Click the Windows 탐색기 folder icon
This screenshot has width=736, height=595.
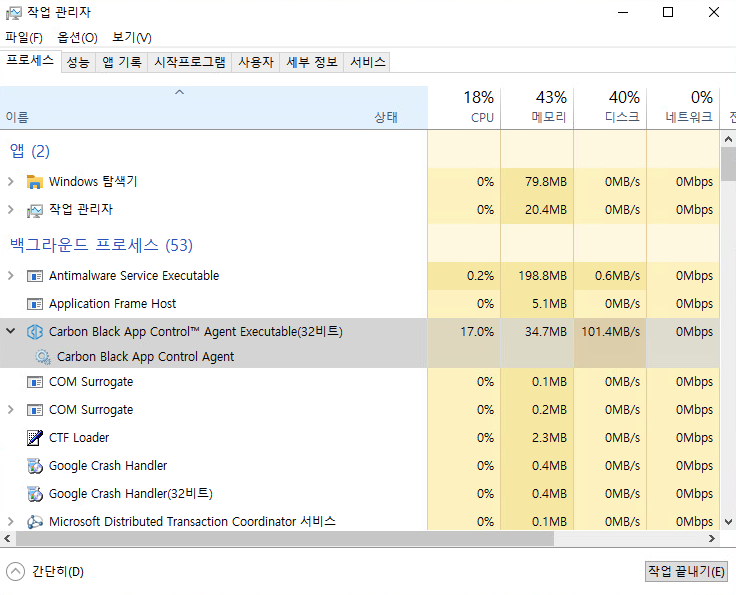[x=35, y=182]
